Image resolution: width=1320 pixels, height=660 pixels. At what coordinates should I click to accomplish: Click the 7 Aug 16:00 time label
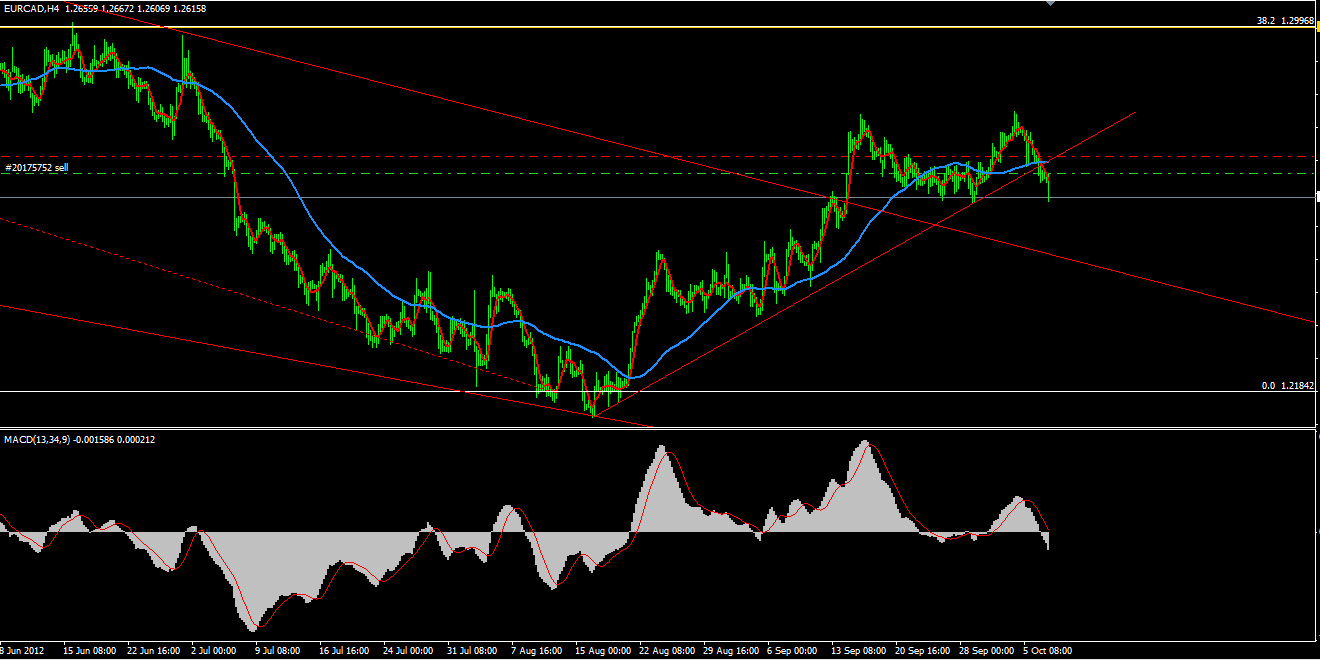pos(538,651)
